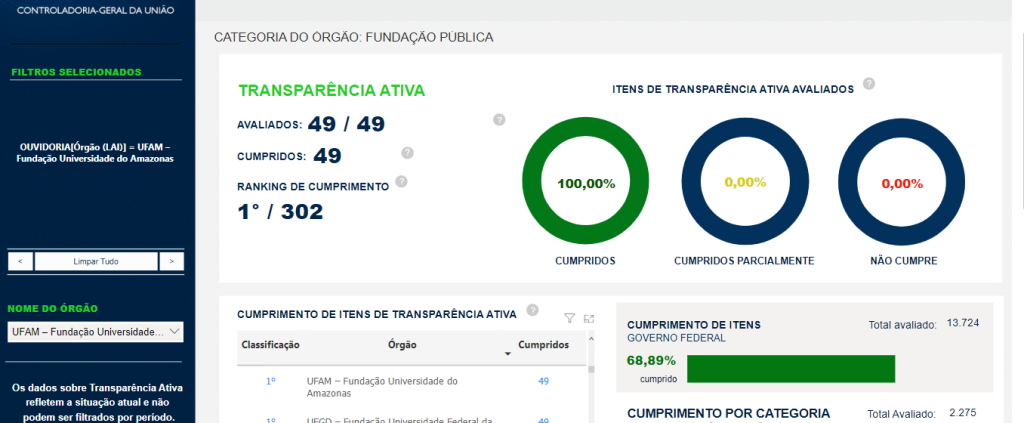Image resolution: width=1024 pixels, height=423 pixels.
Task: Click the green Cumpridos donut chart
Action: [585, 184]
